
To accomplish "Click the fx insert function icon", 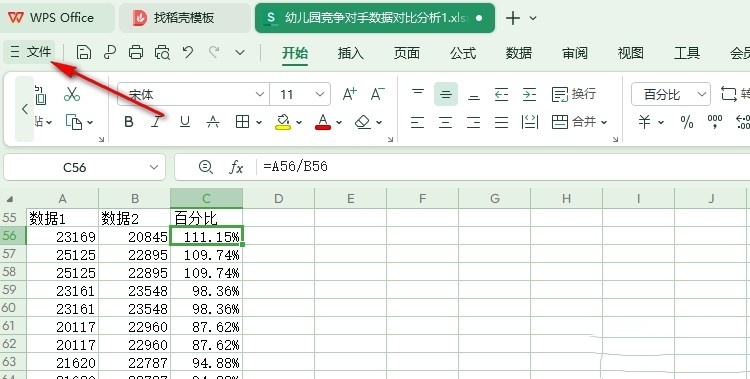I will pos(236,167).
